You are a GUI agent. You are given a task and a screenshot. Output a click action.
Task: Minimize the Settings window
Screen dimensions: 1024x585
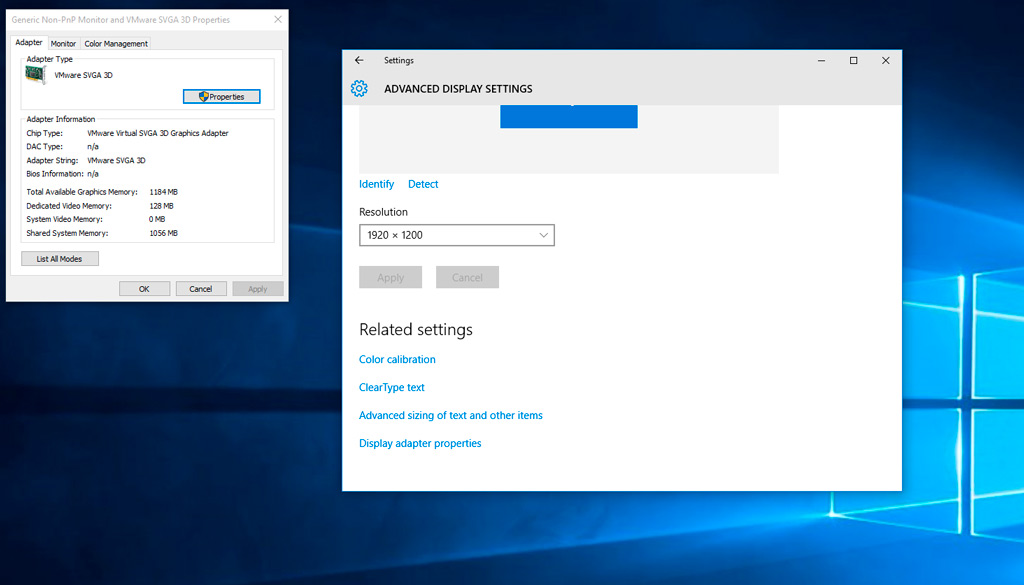(x=822, y=60)
